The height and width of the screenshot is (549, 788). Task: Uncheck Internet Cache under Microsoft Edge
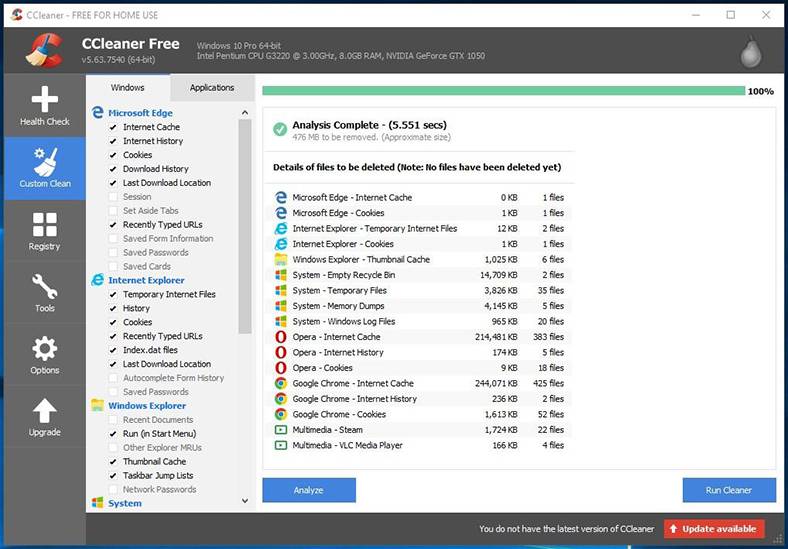[x=113, y=127]
